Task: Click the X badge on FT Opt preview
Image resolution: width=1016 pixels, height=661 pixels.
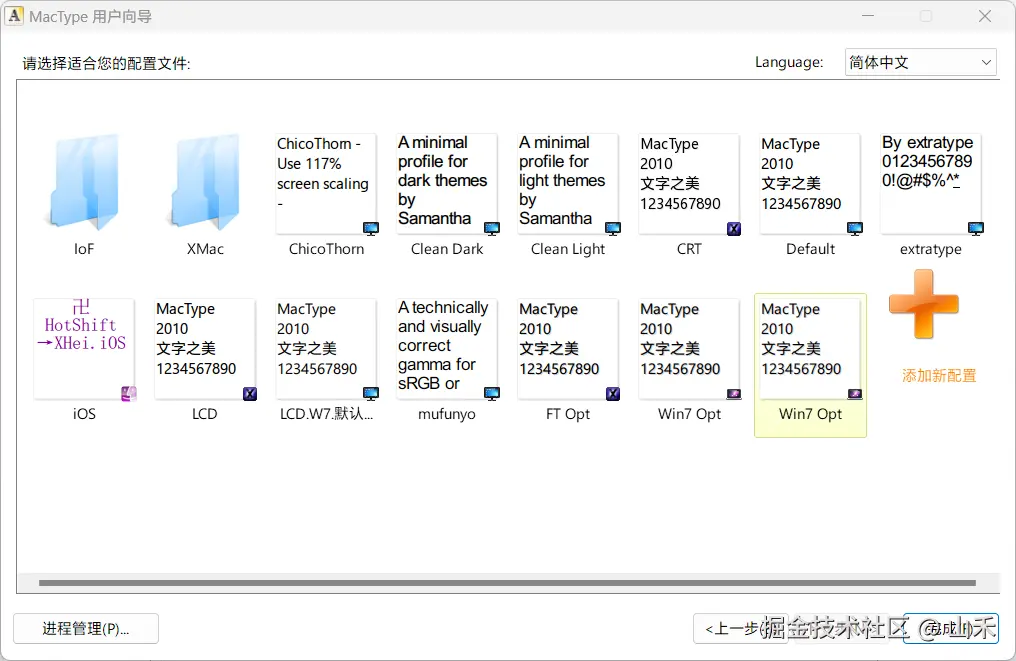Action: [612, 393]
